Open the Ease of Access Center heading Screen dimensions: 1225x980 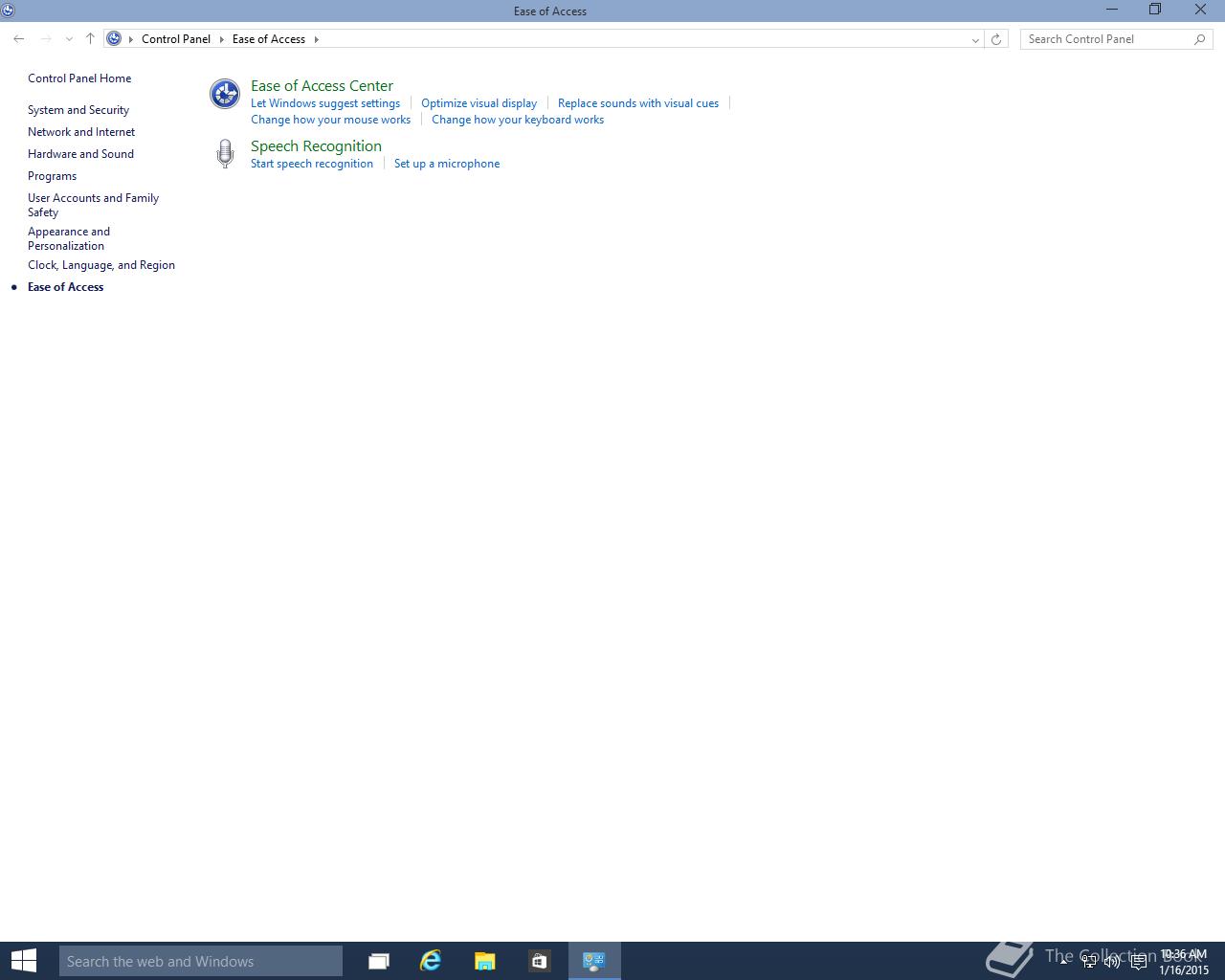322,86
